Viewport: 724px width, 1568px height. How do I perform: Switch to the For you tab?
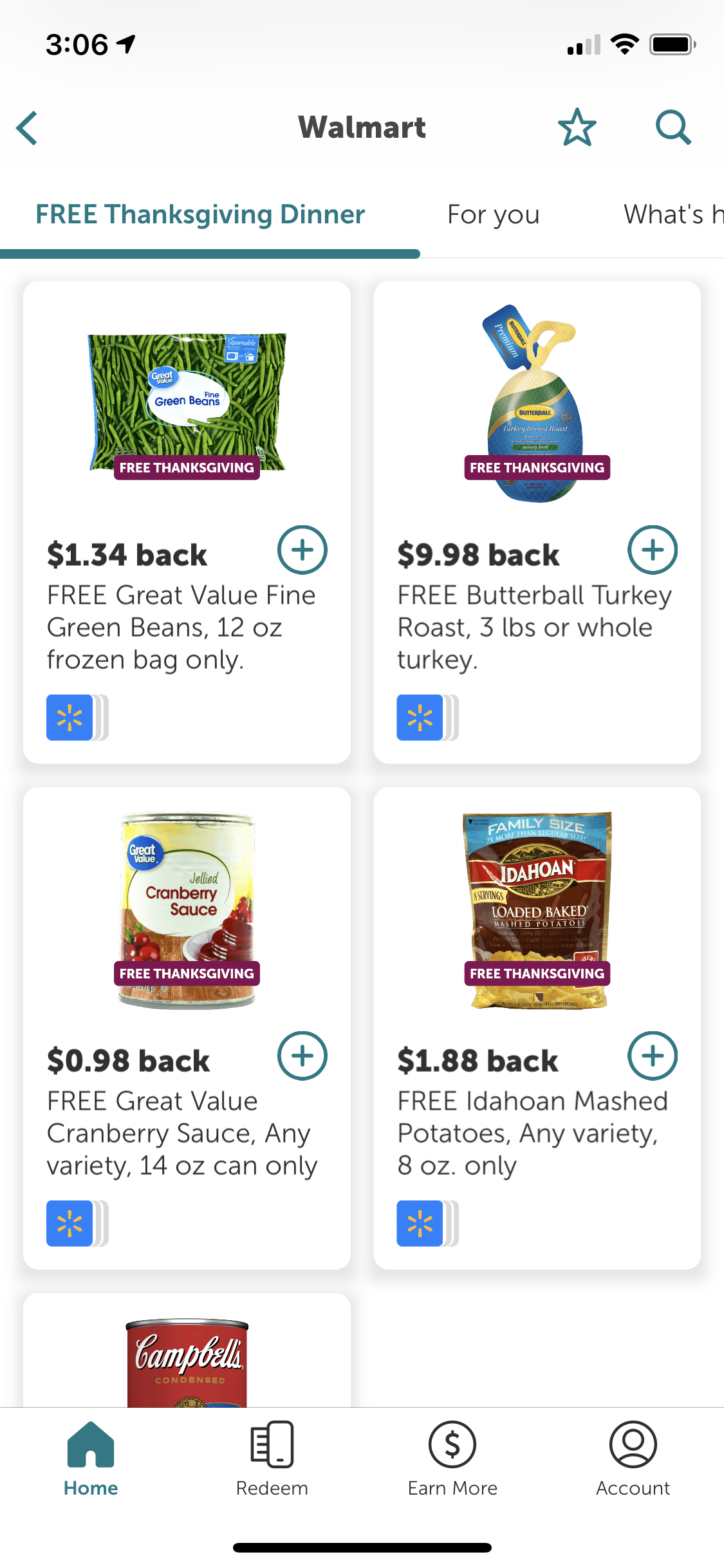click(x=494, y=214)
